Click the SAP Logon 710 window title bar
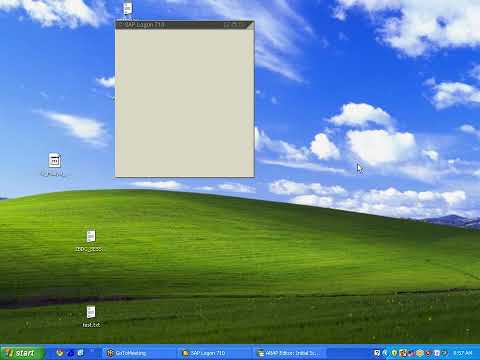The width and height of the screenshot is (480, 360). (185, 25)
